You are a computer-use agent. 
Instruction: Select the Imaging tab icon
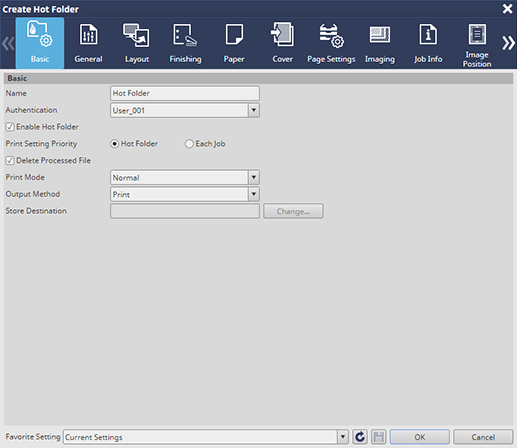(380, 35)
